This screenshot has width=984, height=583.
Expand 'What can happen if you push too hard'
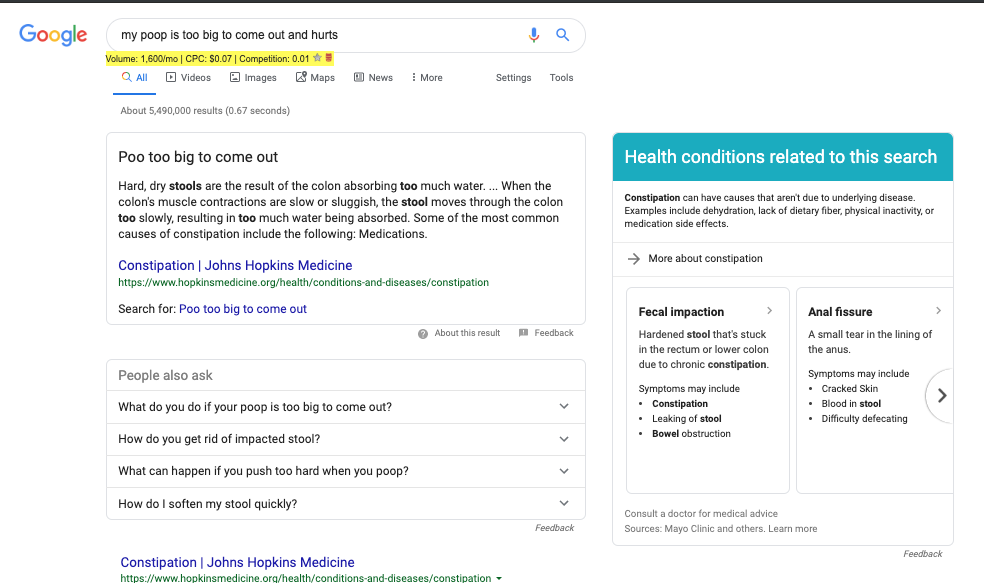point(564,471)
